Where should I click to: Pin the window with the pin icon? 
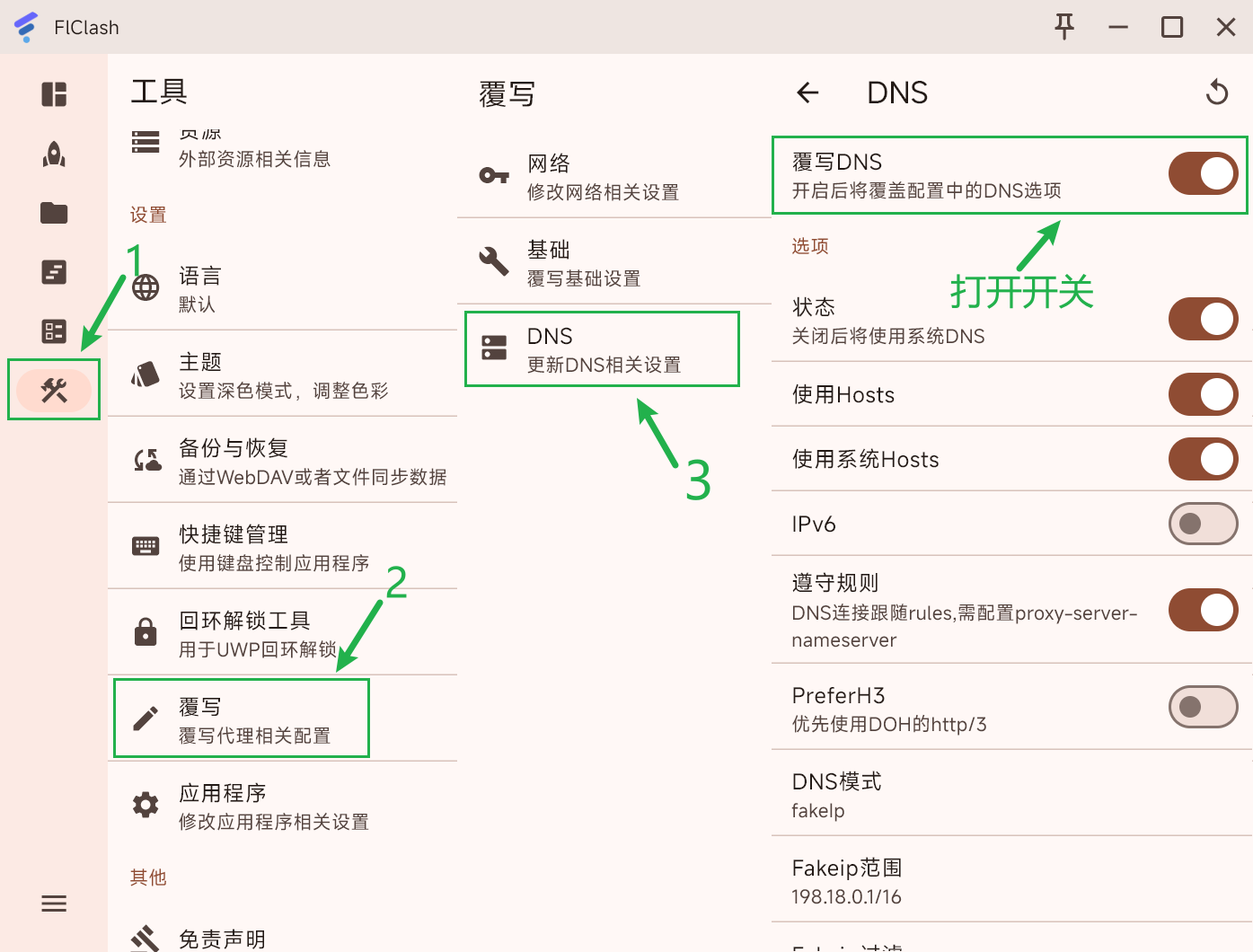[1064, 27]
